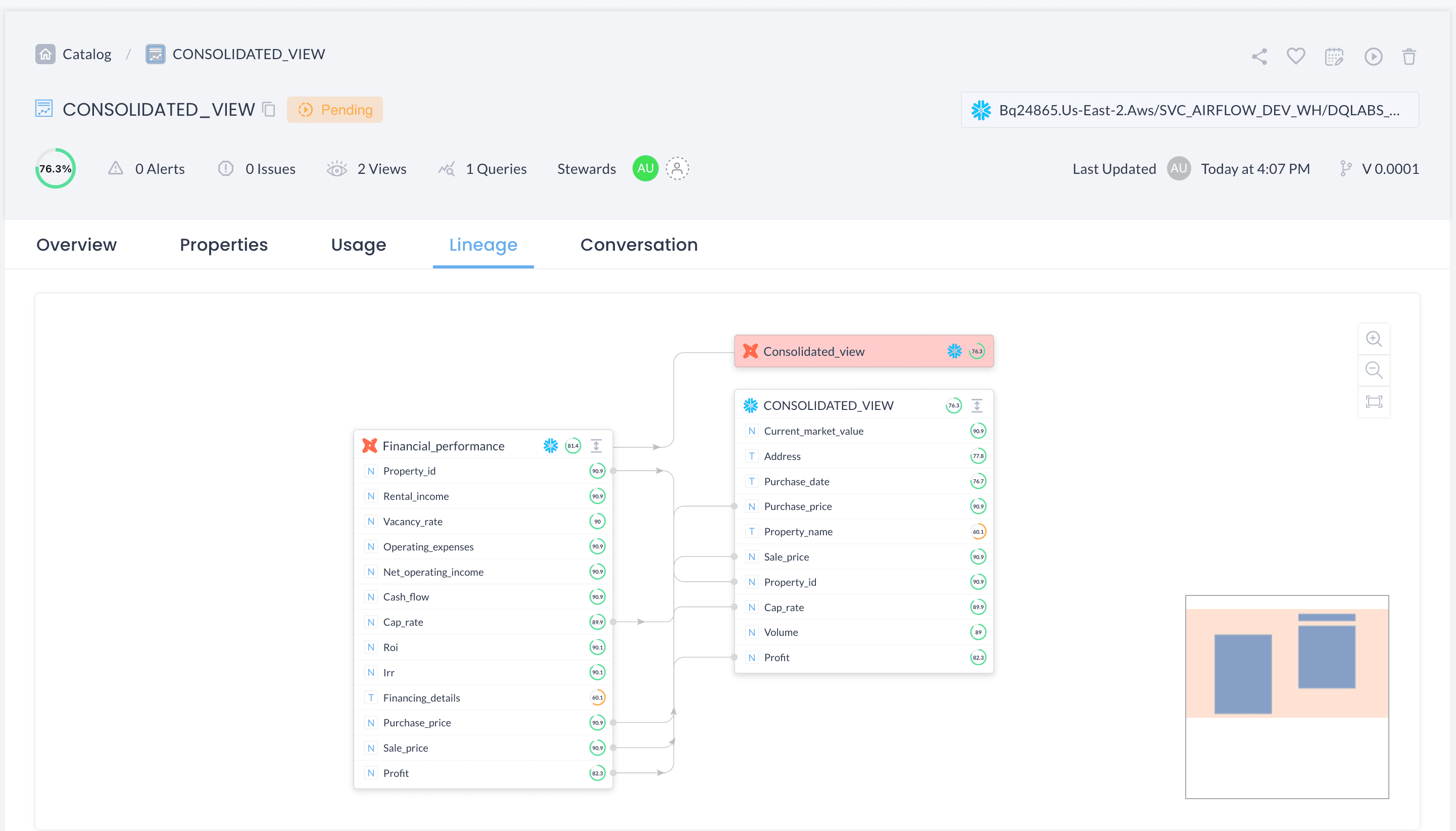Open the schedule calendar icon
The image size is (1456, 831).
(1334, 56)
